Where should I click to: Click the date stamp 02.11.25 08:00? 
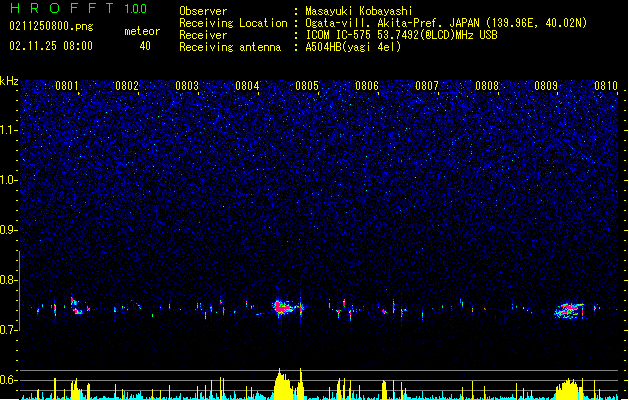[x=51, y=46]
